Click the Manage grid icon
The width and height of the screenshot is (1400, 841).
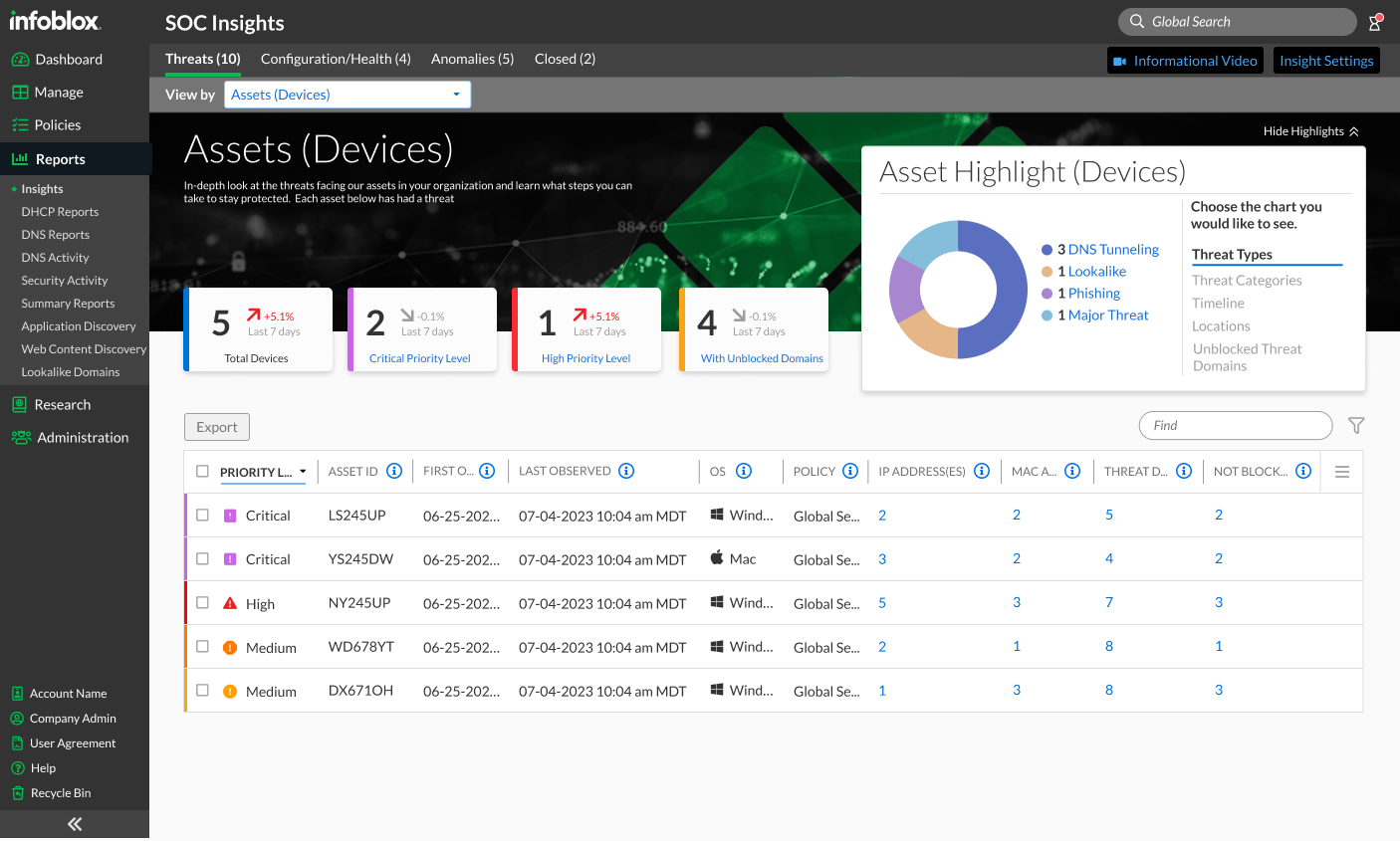pyautogui.click(x=20, y=93)
